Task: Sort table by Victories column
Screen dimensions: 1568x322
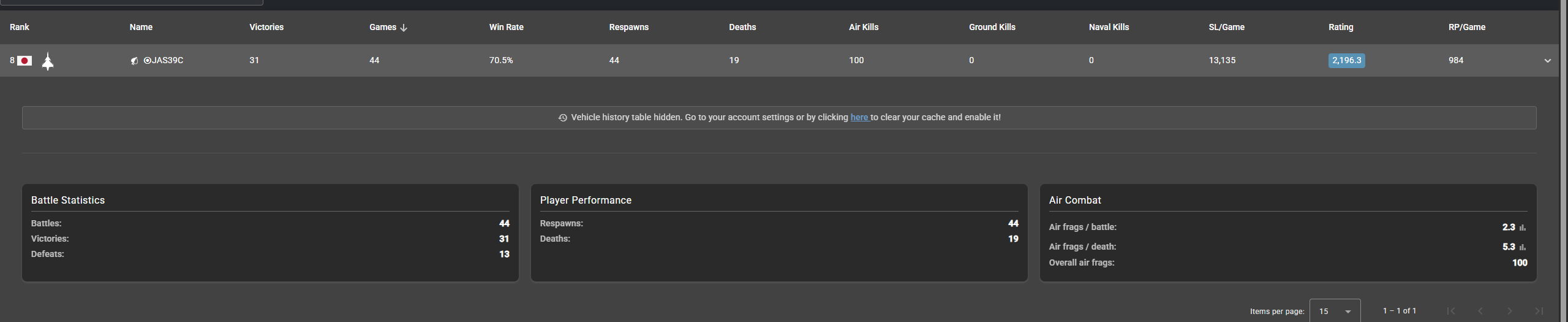Action: tap(266, 27)
